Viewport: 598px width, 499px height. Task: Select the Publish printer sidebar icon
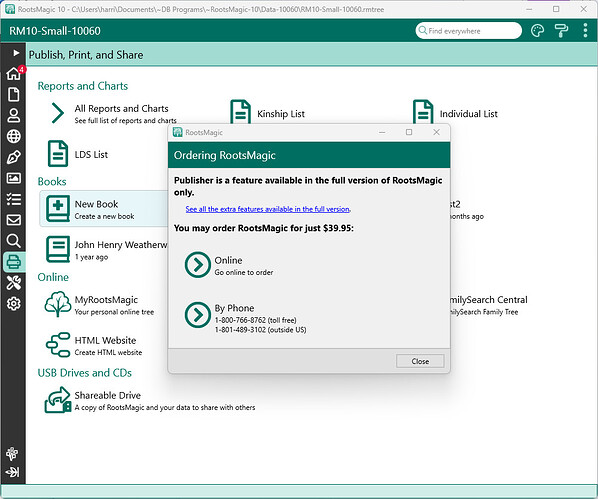[14, 262]
